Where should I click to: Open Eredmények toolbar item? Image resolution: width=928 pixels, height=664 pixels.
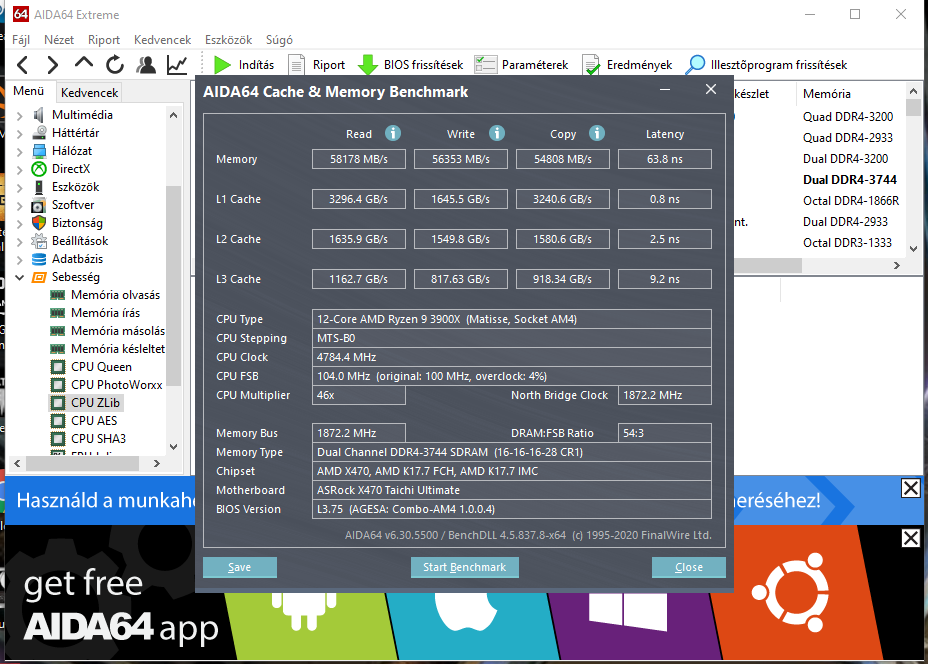tap(627, 65)
